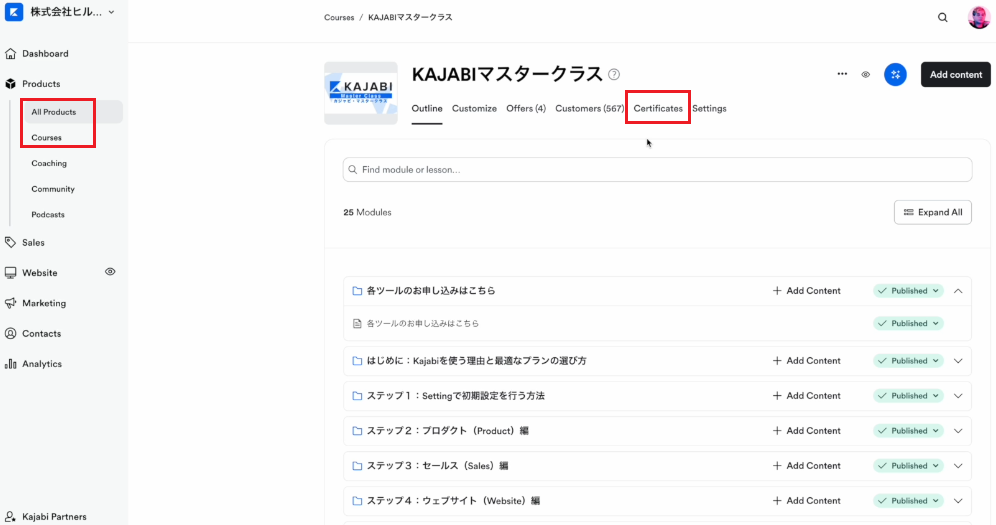Click the Find module or lesson field
Screen dimensions: 996x525
click(657, 169)
